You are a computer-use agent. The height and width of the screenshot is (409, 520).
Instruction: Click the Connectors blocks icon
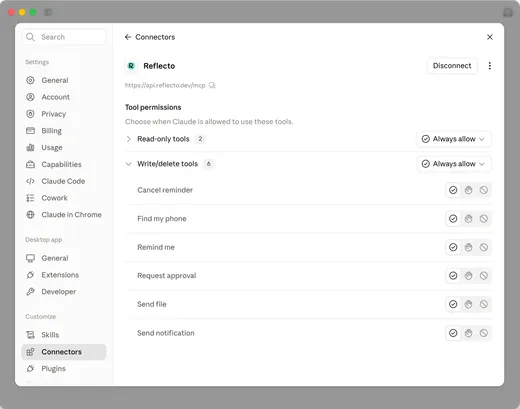pos(30,352)
